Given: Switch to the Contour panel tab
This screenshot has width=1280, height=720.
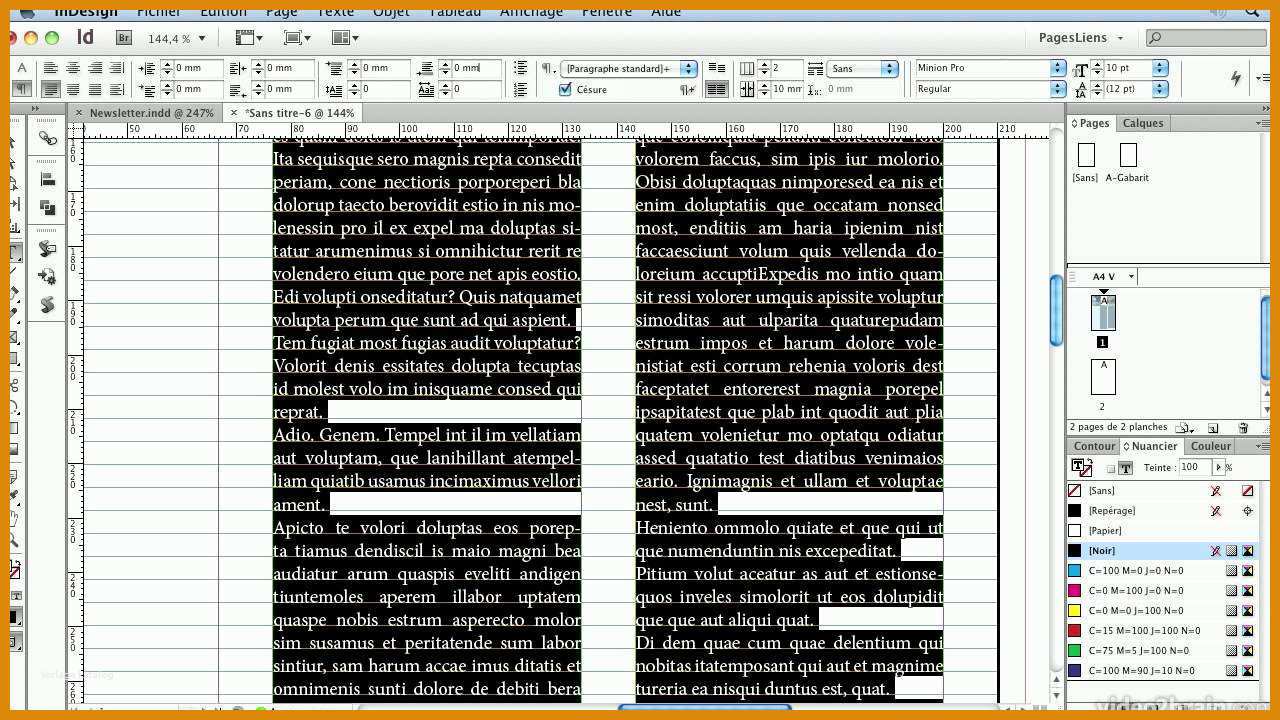Looking at the screenshot, I should [x=1094, y=446].
